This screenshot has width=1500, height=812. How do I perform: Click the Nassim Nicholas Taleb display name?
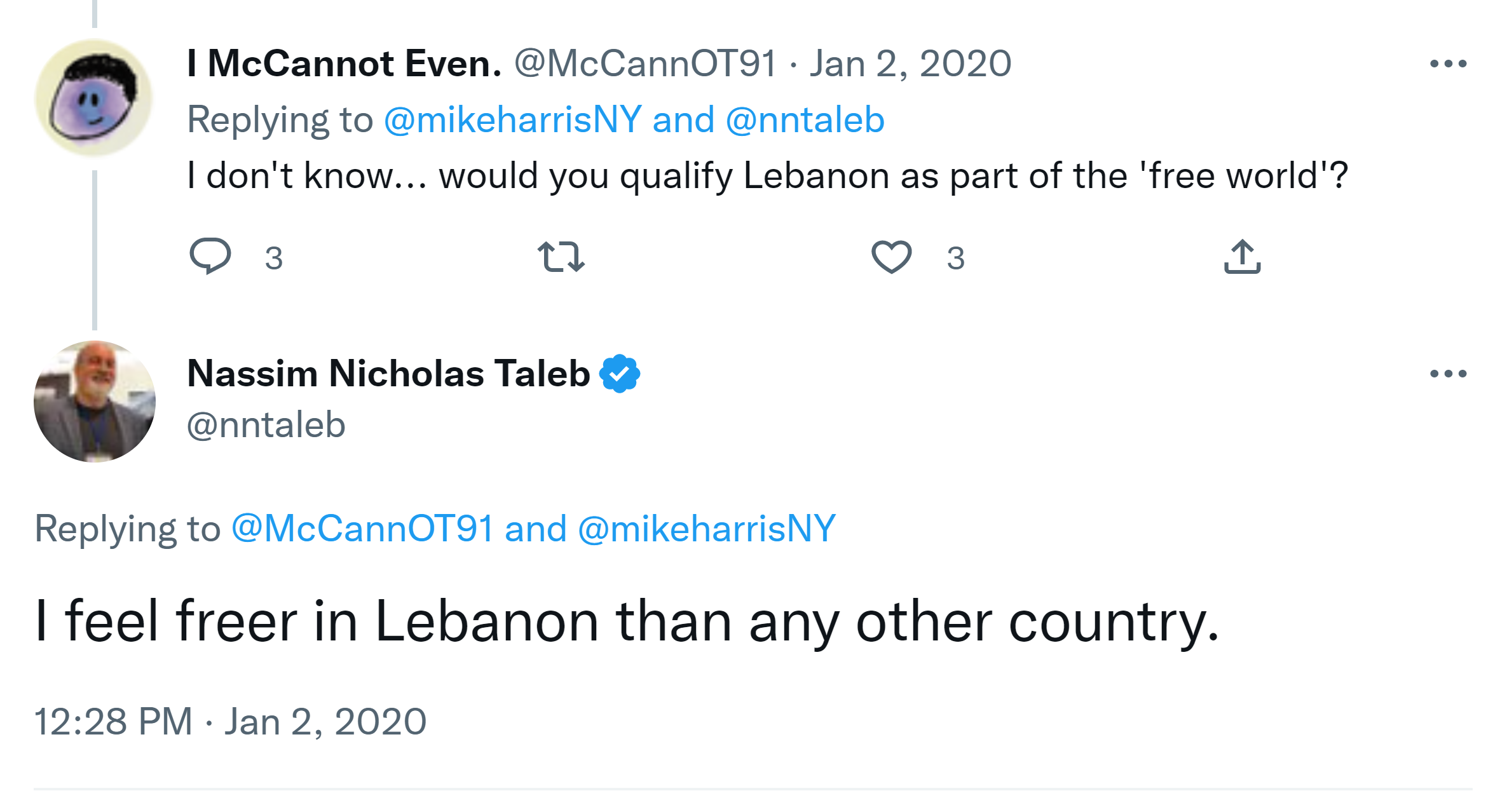(388, 374)
